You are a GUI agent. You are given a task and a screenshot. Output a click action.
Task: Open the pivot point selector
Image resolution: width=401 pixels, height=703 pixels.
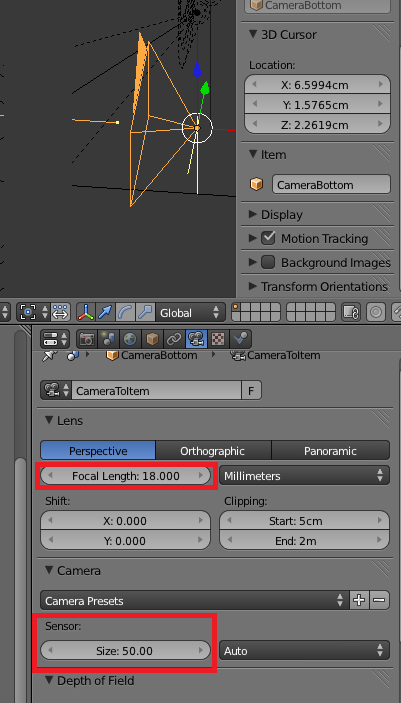pyautogui.click(x=32, y=312)
